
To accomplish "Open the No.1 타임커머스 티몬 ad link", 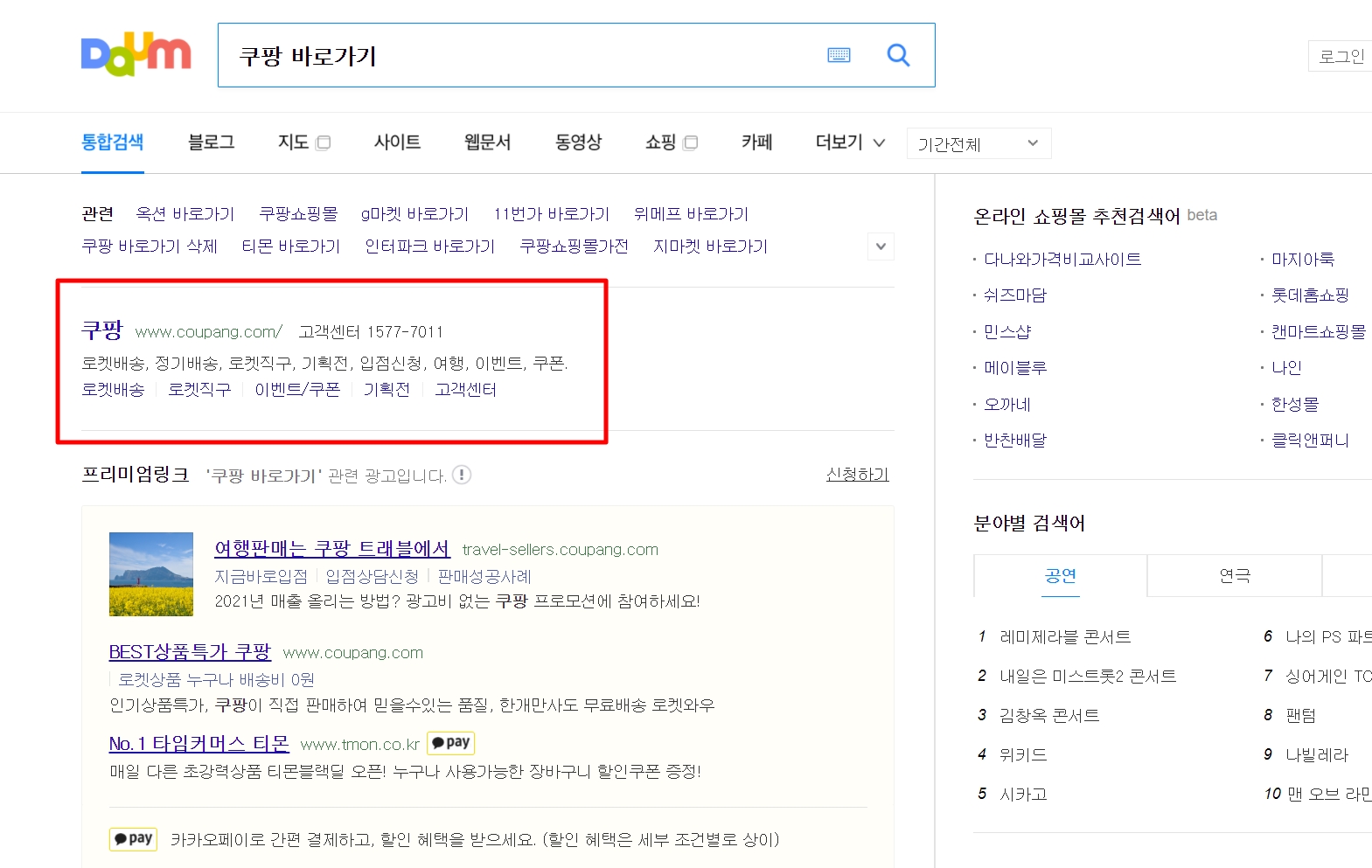I will [x=198, y=743].
